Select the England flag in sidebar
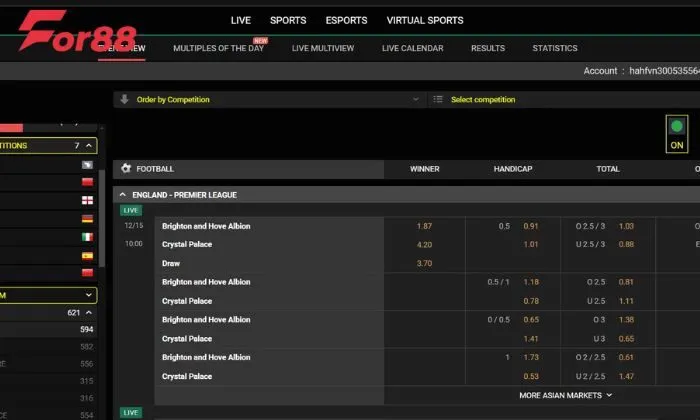700x420 pixels. pyautogui.click(x=87, y=200)
